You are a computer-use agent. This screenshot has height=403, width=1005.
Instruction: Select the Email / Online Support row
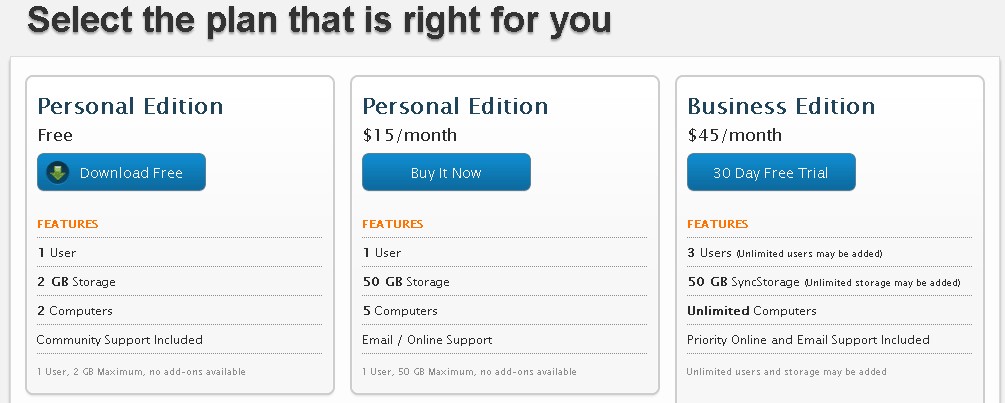point(427,340)
